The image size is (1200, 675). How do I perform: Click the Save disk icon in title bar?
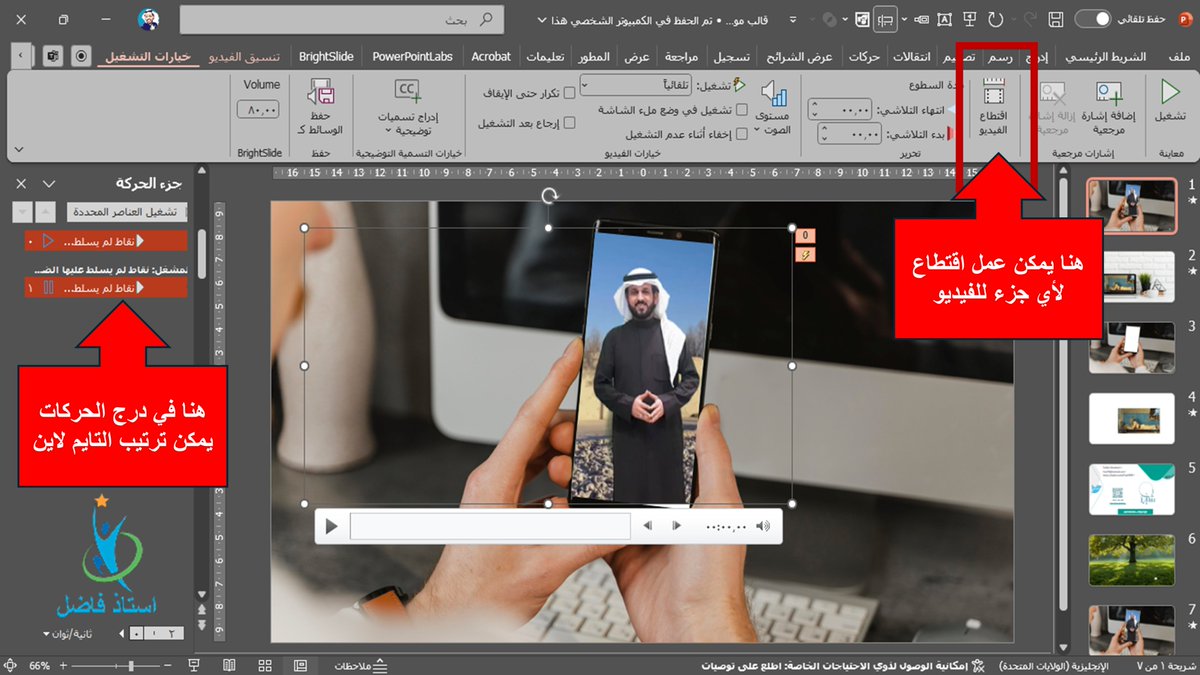click(1056, 19)
